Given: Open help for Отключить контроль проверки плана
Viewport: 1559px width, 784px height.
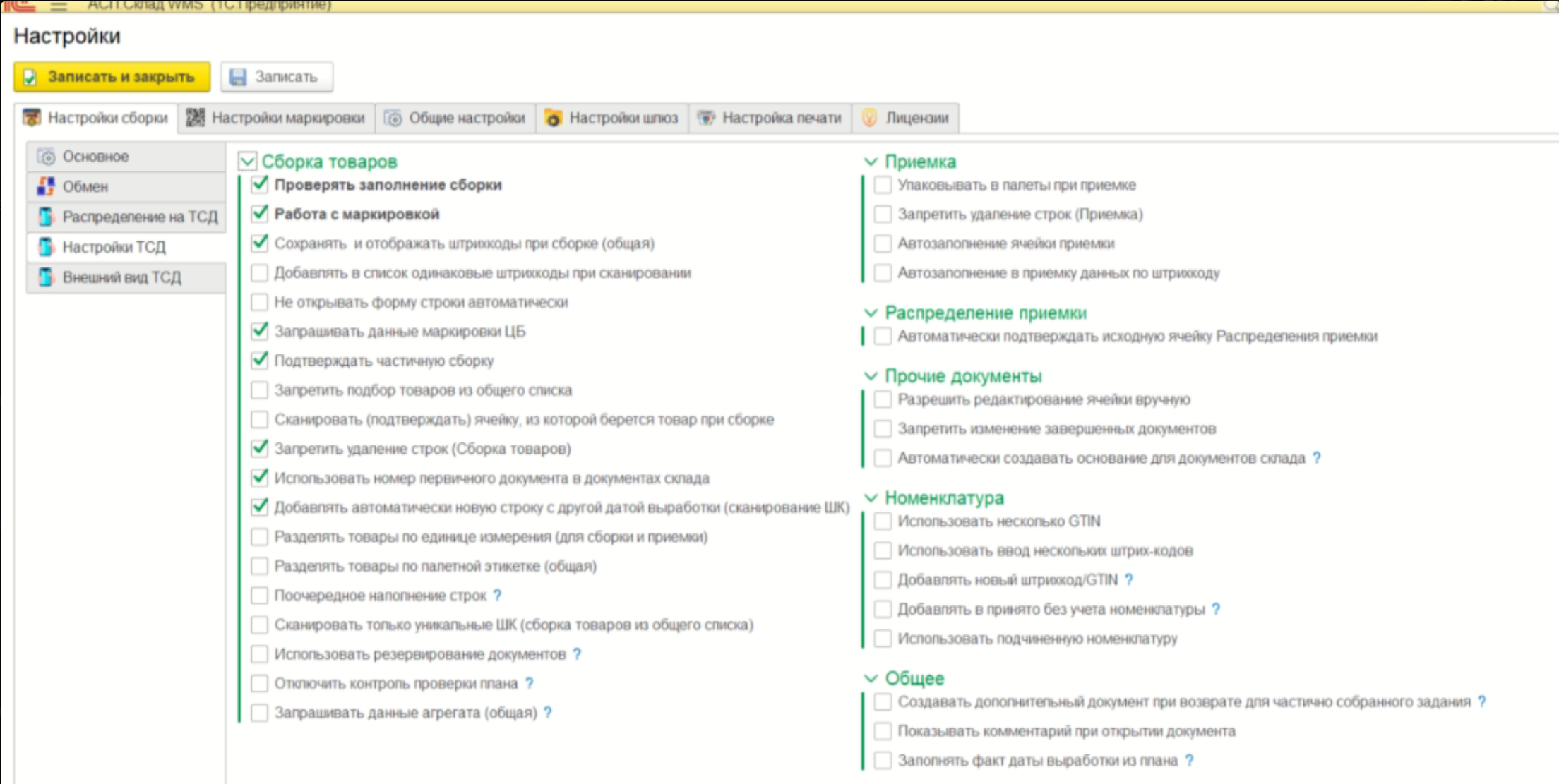Looking at the screenshot, I should 530,683.
